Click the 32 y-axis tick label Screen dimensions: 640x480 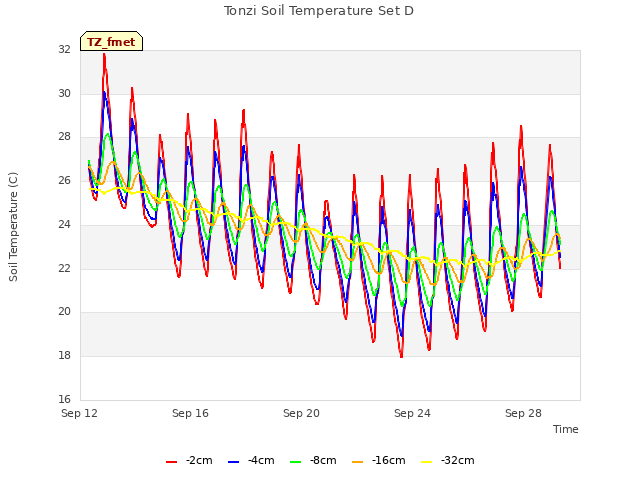point(64,50)
